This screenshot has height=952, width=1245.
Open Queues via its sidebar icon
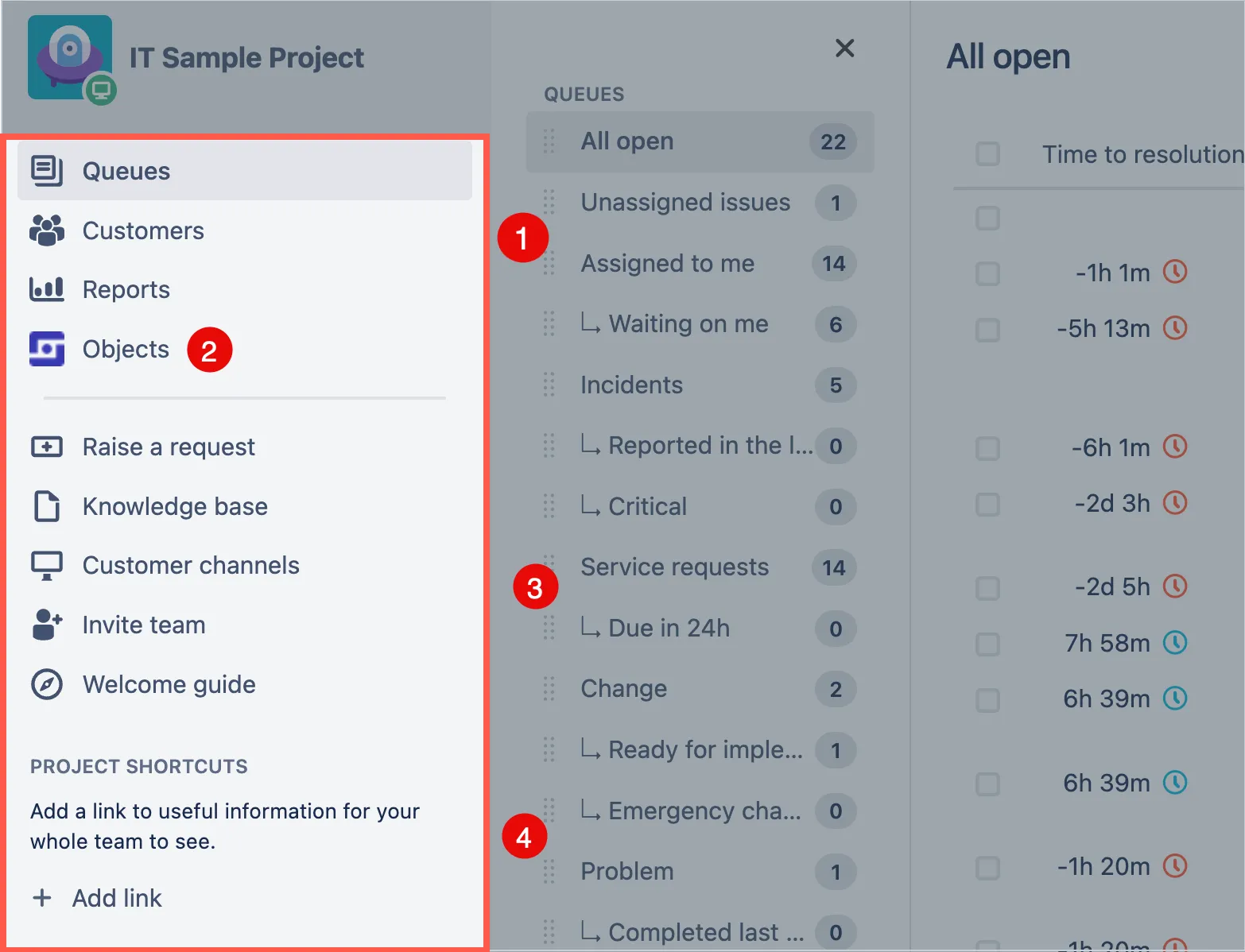47,171
